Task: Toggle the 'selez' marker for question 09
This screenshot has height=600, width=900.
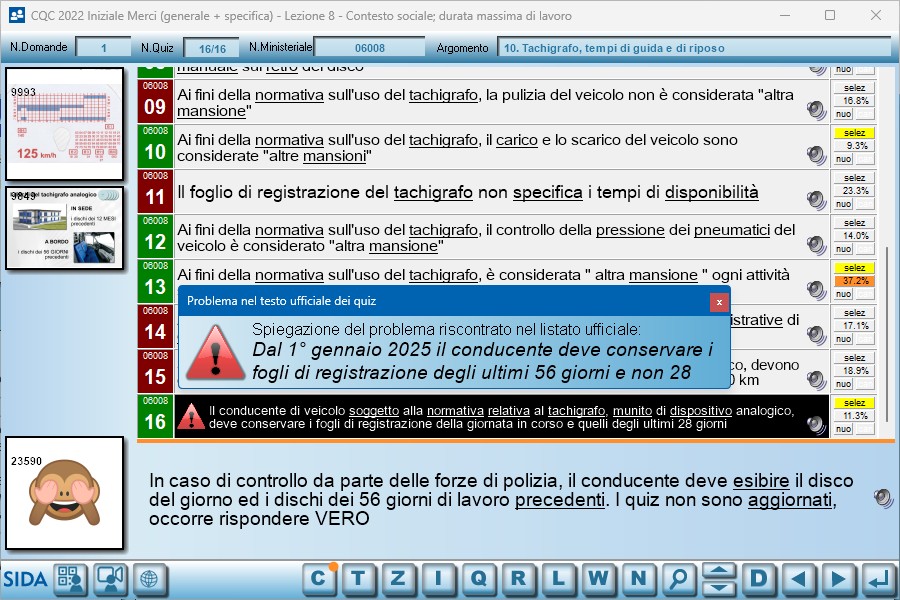Action: 854,88
